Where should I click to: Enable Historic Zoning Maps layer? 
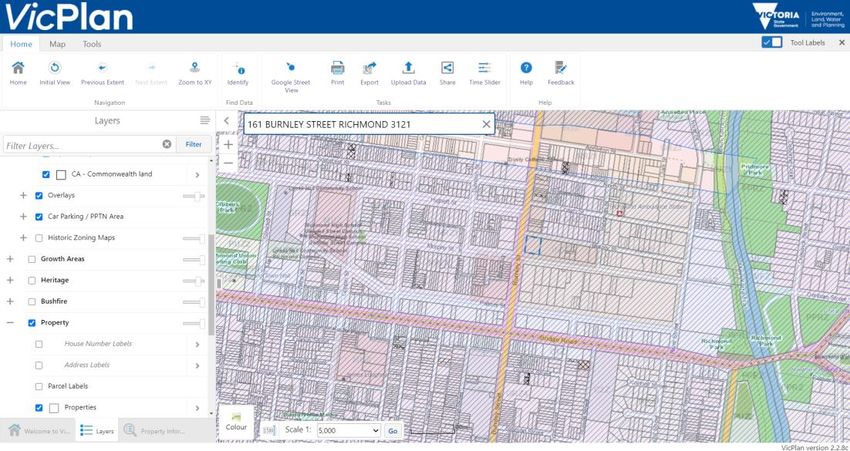[x=39, y=238]
